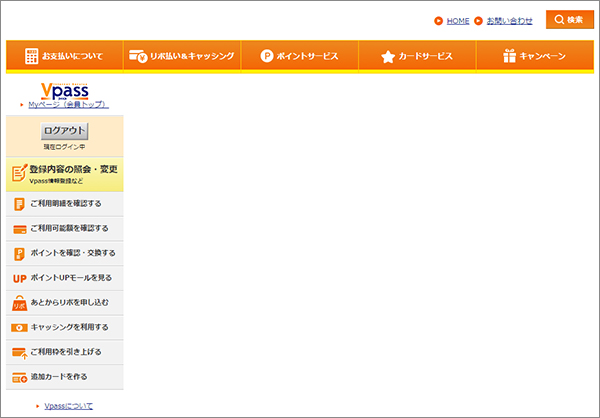Select 登録内容の照会・変更 in the sidebar
This screenshot has height=418, width=600.
(65, 174)
